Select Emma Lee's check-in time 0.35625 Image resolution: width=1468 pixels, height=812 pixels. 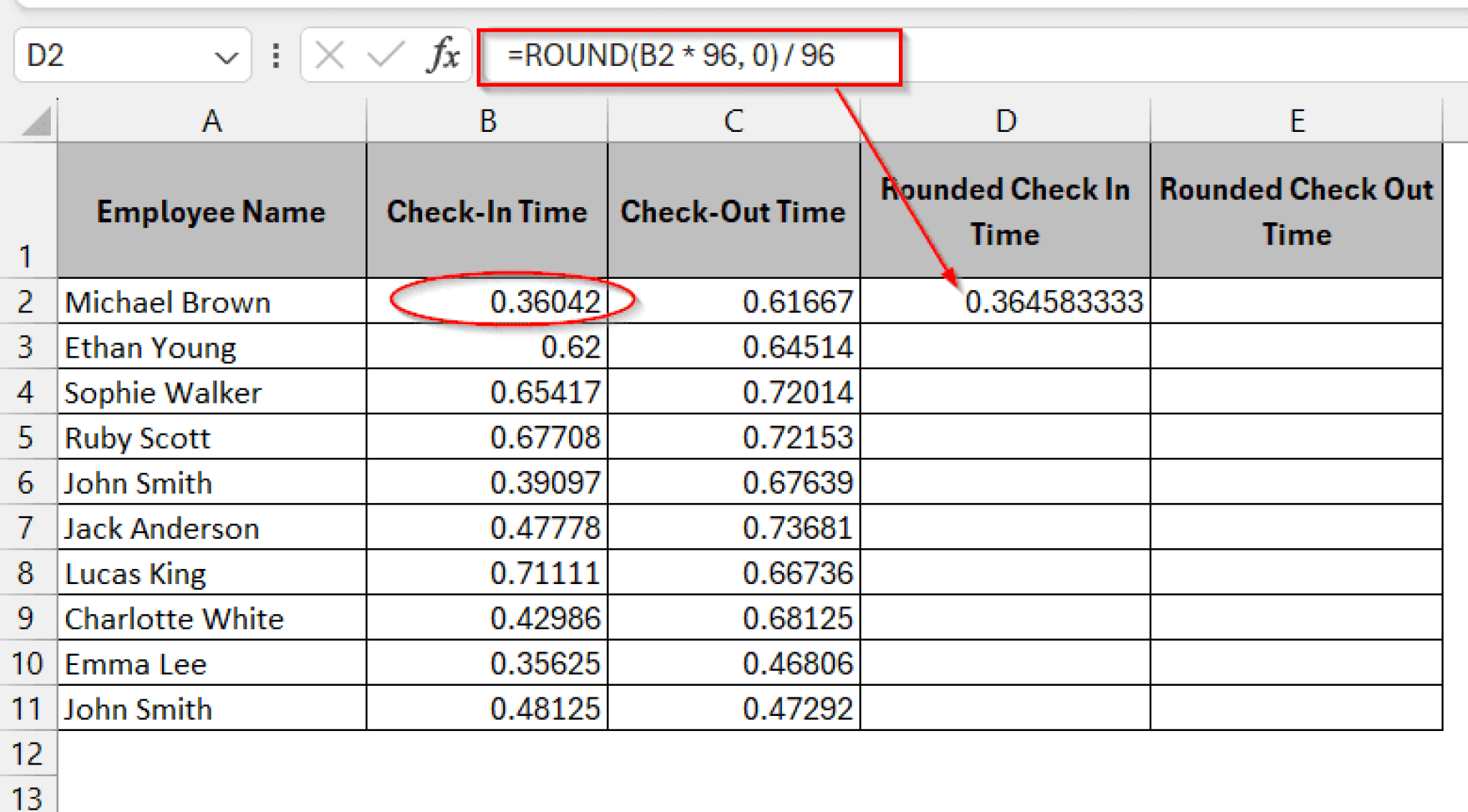tap(487, 663)
